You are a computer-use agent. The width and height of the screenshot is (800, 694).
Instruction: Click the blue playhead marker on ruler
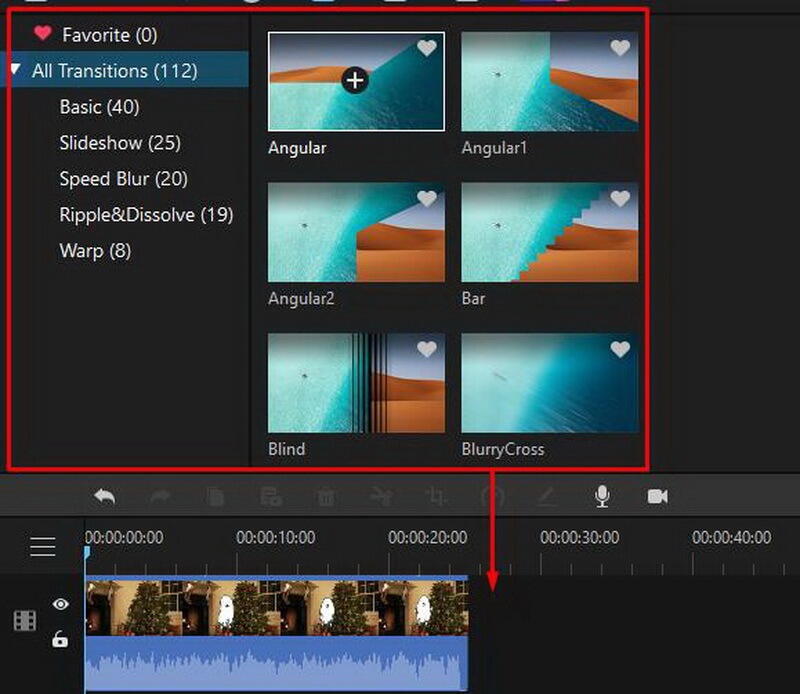point(87,553)
